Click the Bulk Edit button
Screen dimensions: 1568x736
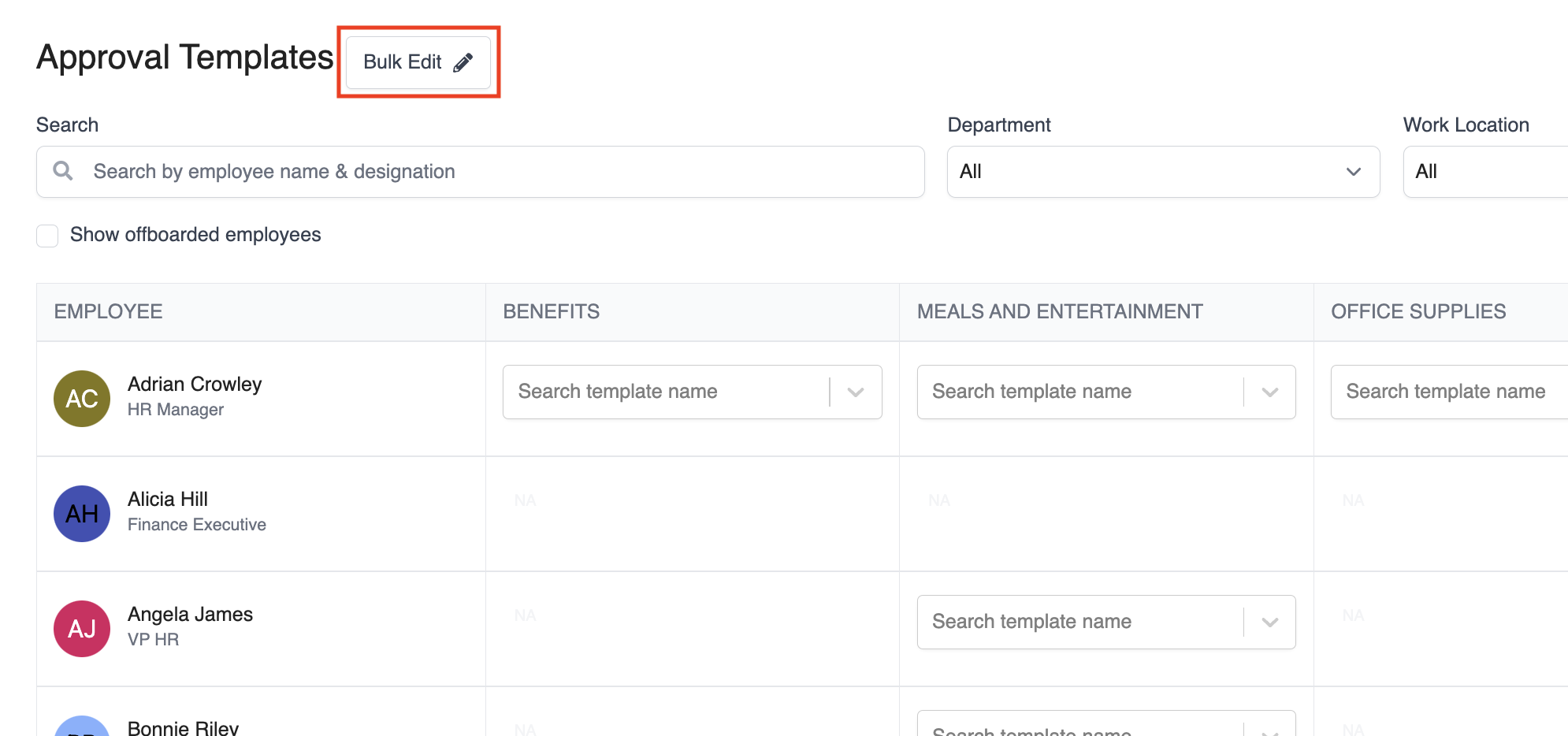418,62
